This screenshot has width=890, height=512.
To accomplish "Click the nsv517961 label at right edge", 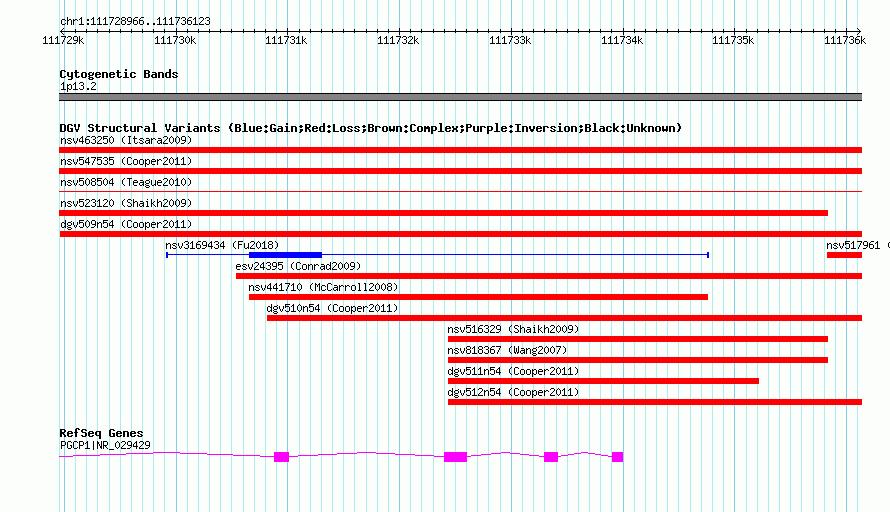I will pos(857,245).
